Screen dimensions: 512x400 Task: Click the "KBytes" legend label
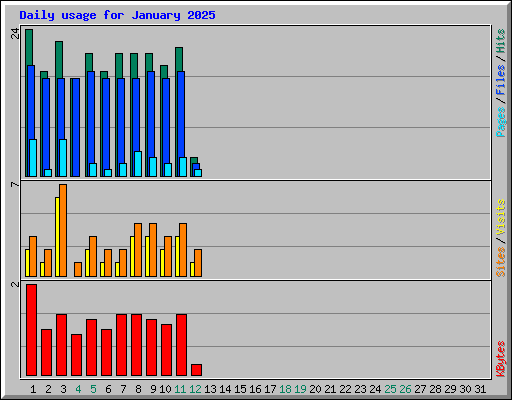[501, 359]
